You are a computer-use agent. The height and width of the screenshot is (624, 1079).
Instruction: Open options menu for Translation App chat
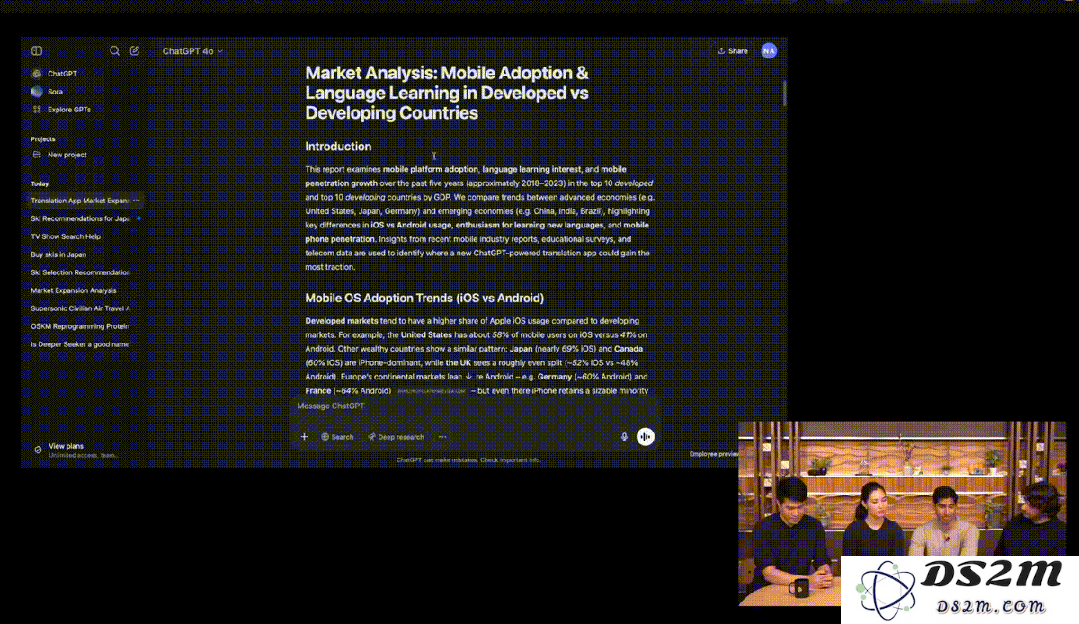click(136, 201)
